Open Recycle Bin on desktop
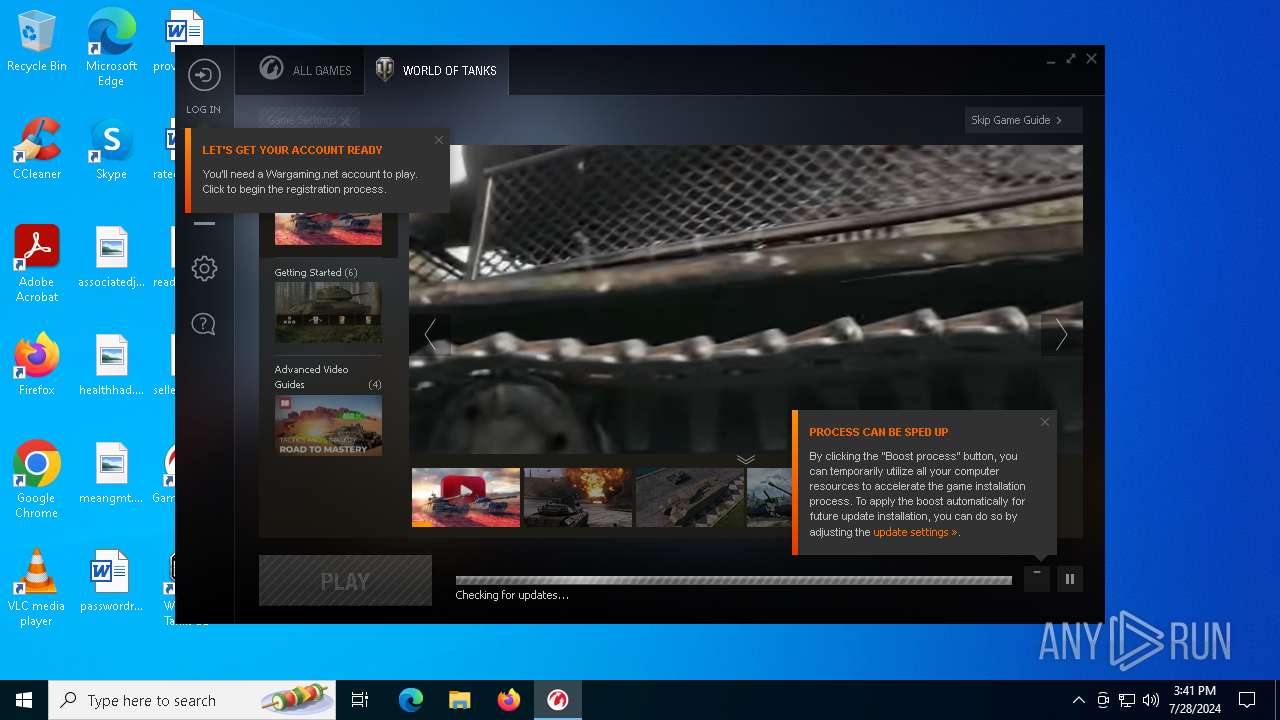This screenshot has width=1280, height=720. coord(37,42)
